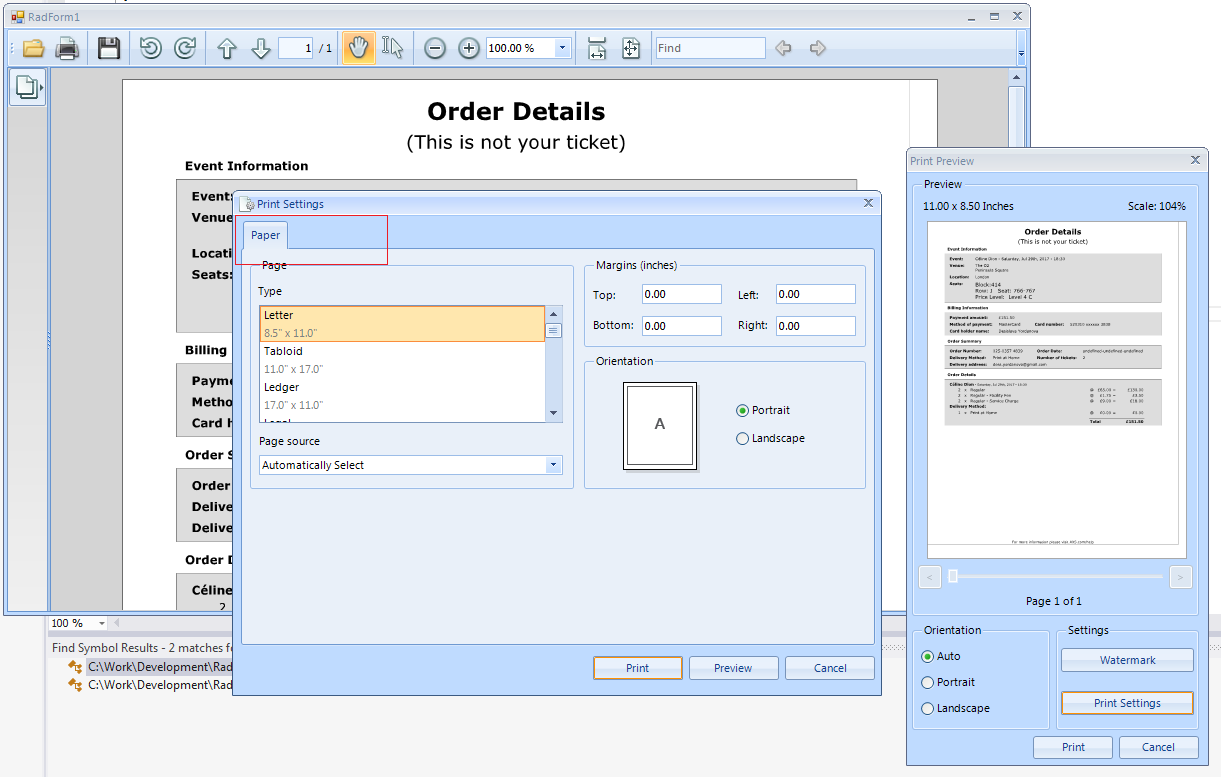This screenshot has width=1221, height=777.
Task: Select Portrait in Print Preview panel
Action: pyautogui.click(x=927, y=682)
